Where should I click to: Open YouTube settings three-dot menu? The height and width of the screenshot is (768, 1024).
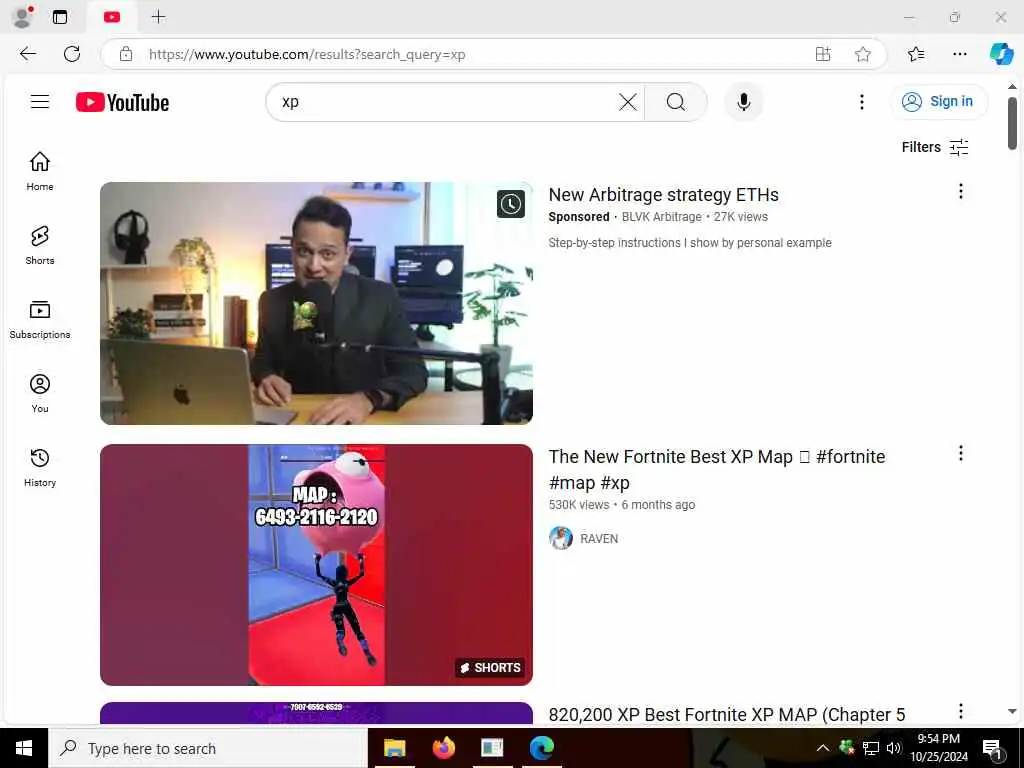pyautogui.click(x=861, y=102)
